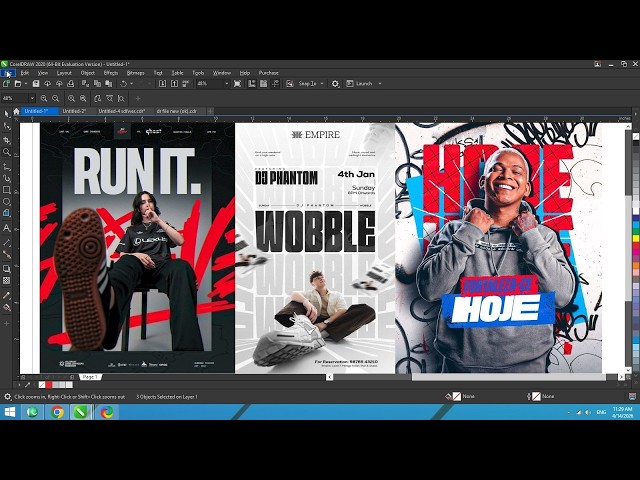
Task: Select the Parallel Dimension tool
Action: [x=7, y=242]
